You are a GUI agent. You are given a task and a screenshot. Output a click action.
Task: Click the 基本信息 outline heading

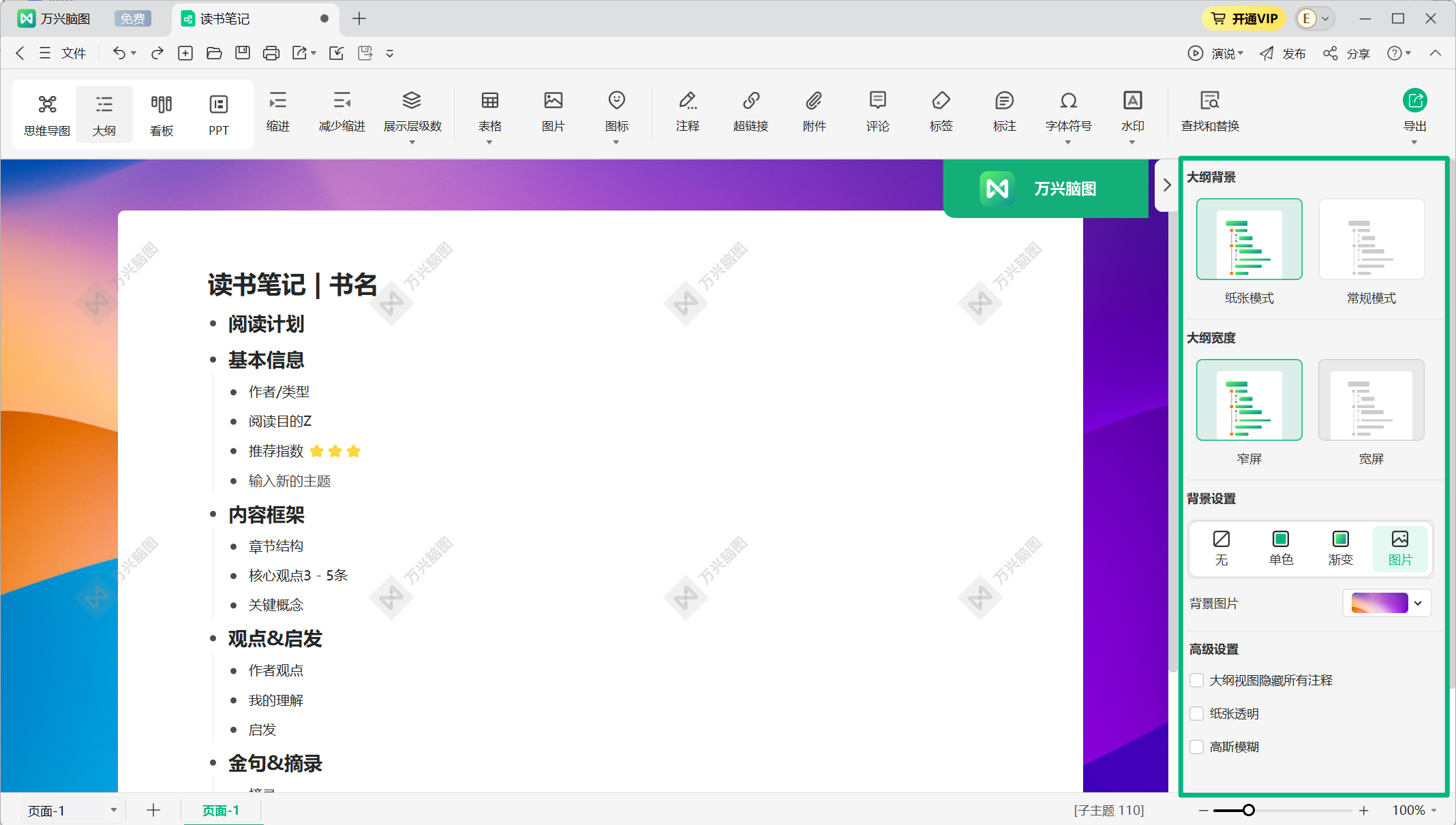point(267,360)
